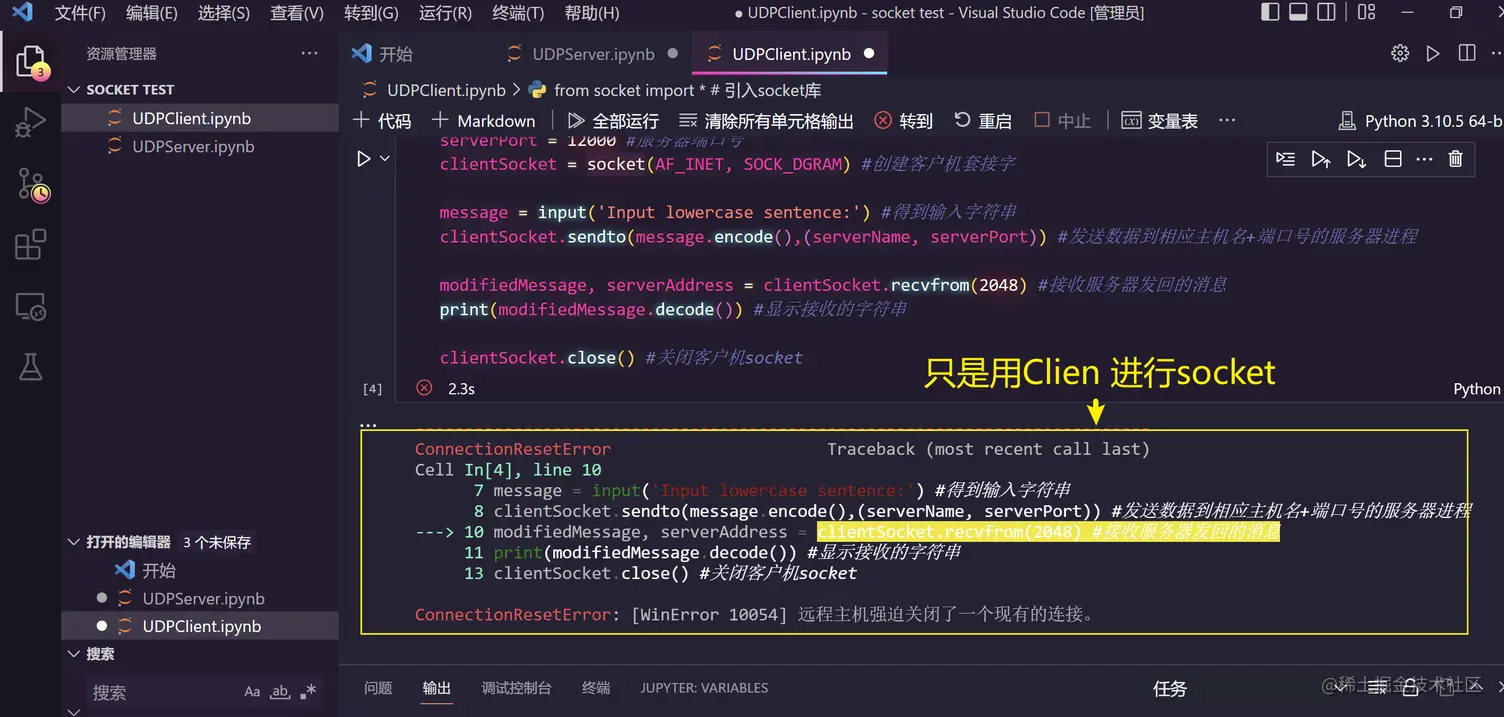
Task: Collapse the 打开的编辑器 section
Action: (74, 541)
